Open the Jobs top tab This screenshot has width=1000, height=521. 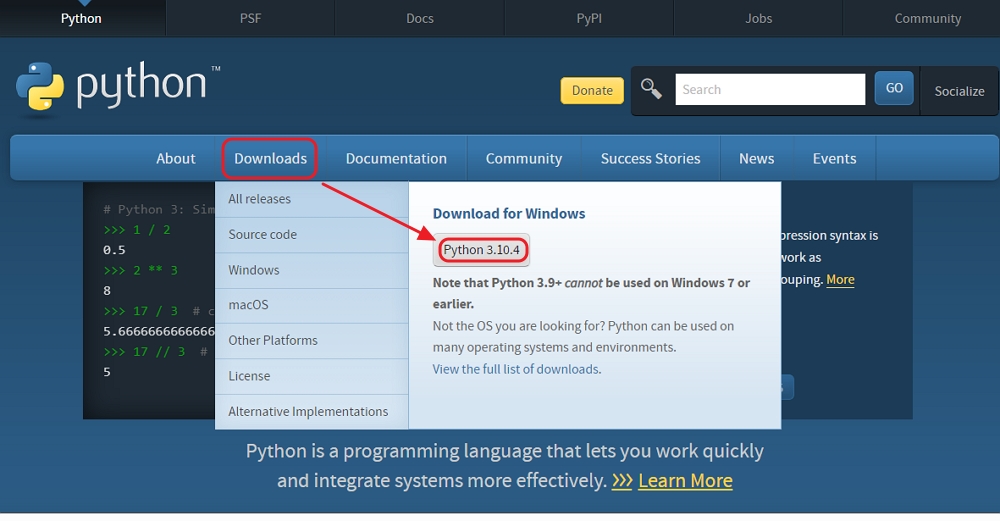coord(758,18)
